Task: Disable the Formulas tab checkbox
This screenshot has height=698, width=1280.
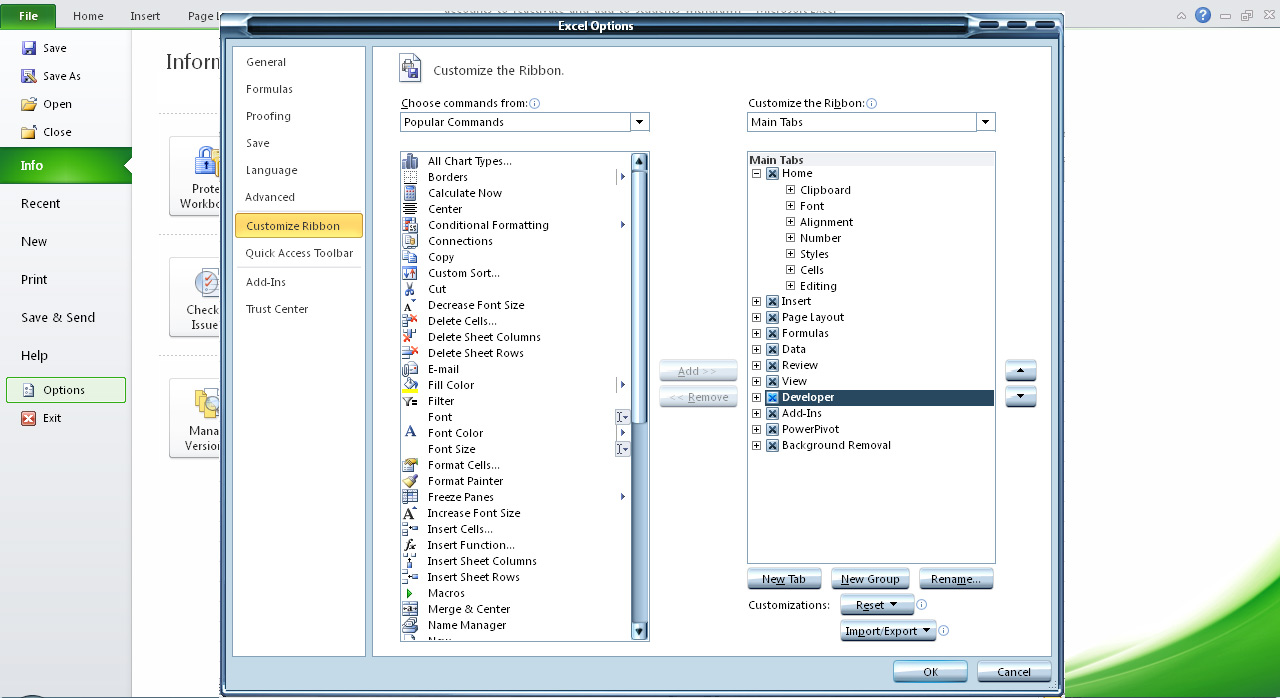Action: 772,333
